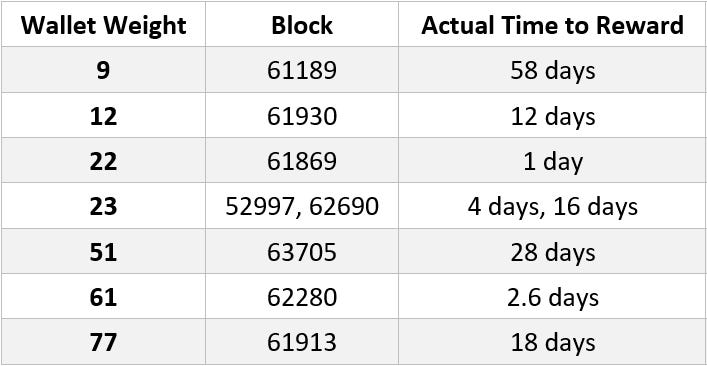The height and width of the screenshot is (366, 707).
Task: Select the wallet weight 9 cell
Action: [103, 70]
